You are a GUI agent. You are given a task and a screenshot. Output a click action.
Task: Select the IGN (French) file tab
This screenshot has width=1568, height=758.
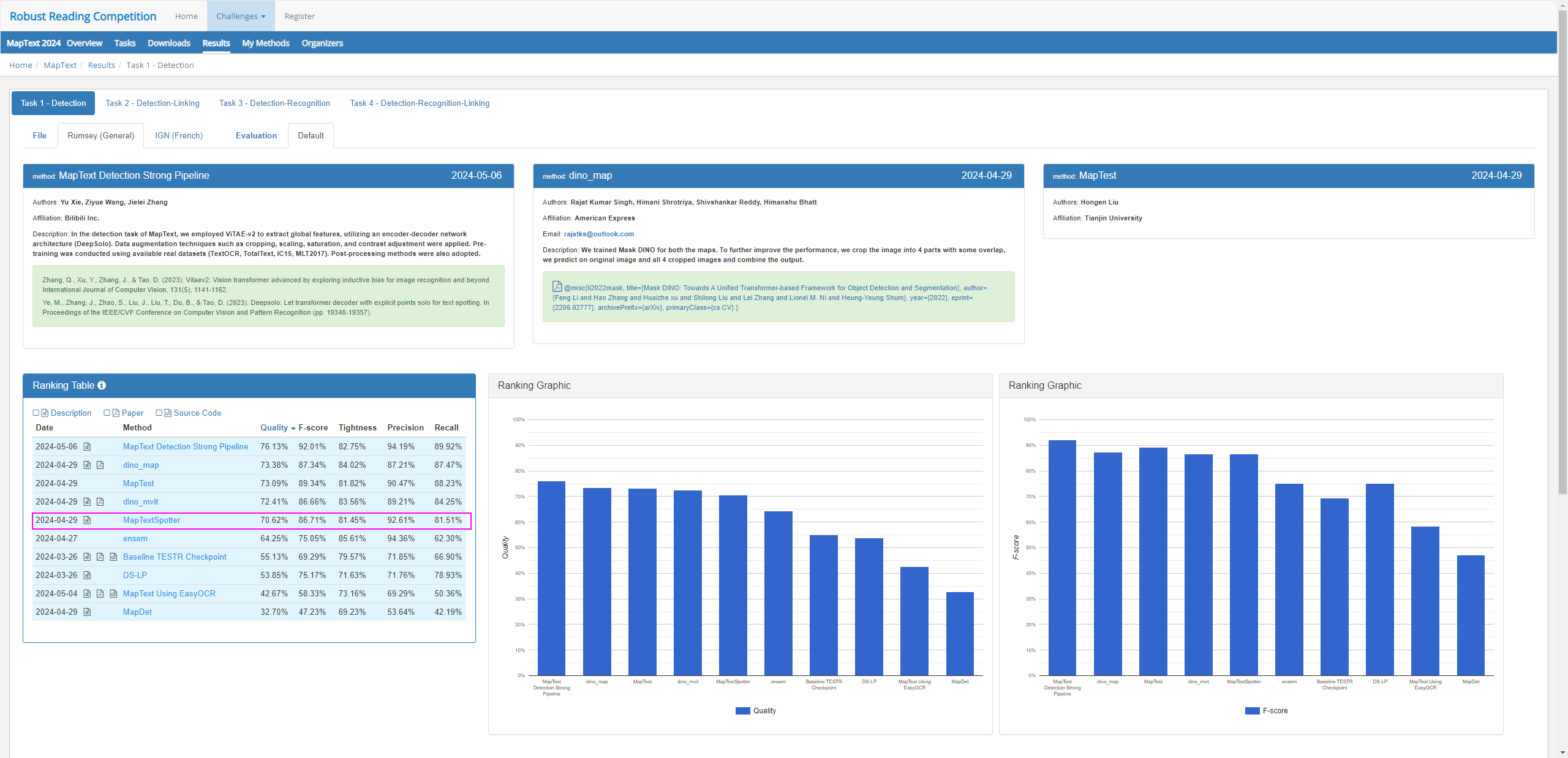[x=179, y=135]
